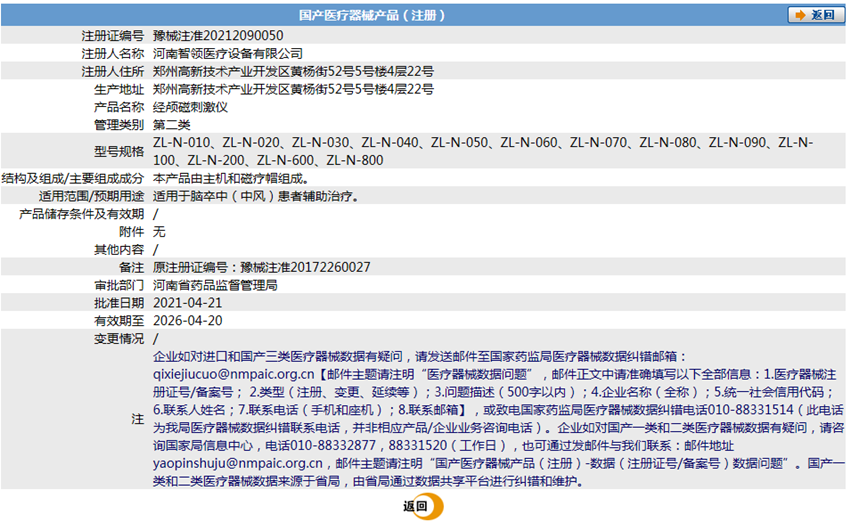
Task: Select the text 适用于脑卒中（中风）患者辅助治疗。
Action: coord(256,196)
